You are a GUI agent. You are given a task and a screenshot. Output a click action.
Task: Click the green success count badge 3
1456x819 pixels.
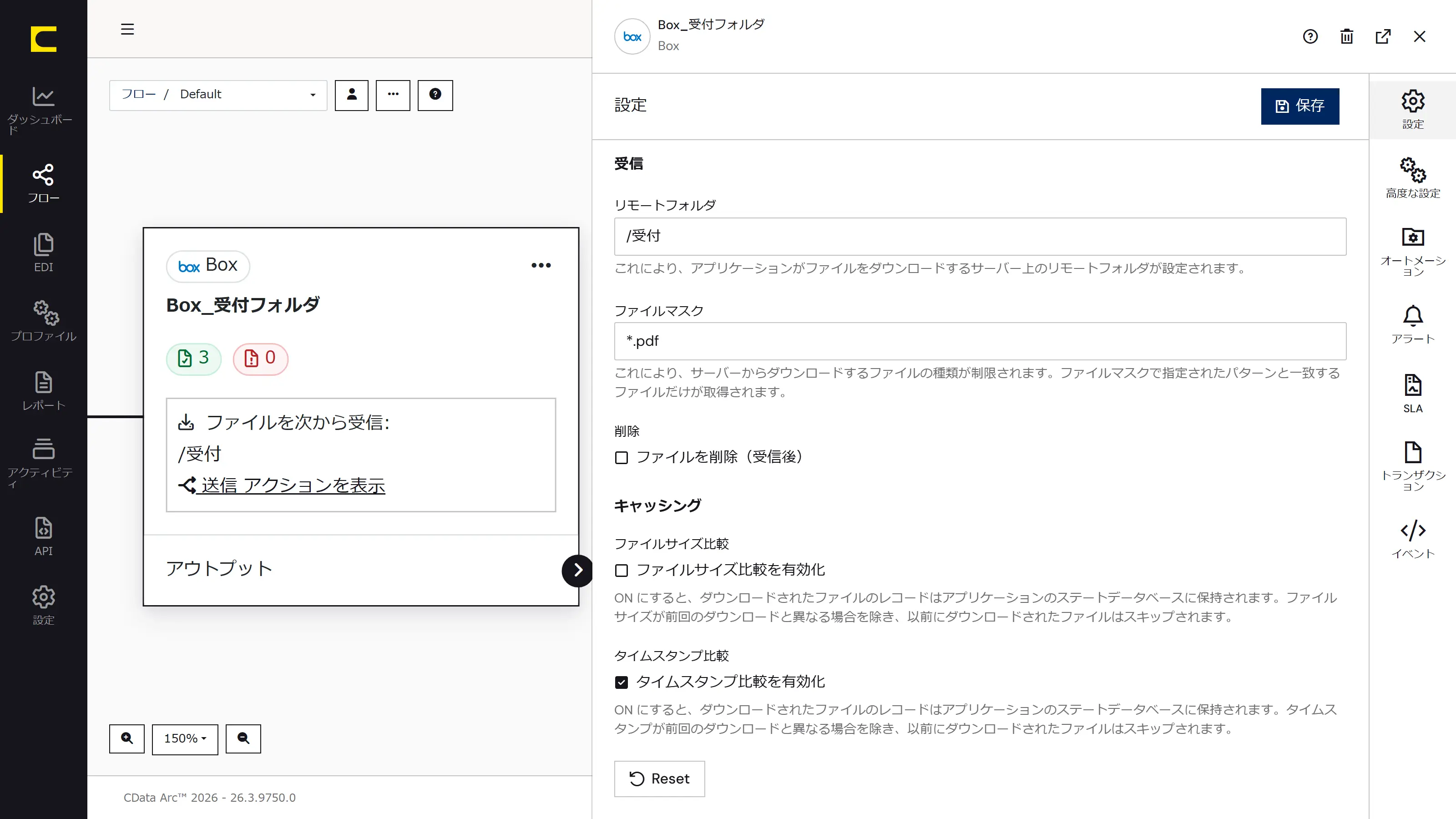tap(194, 359)
